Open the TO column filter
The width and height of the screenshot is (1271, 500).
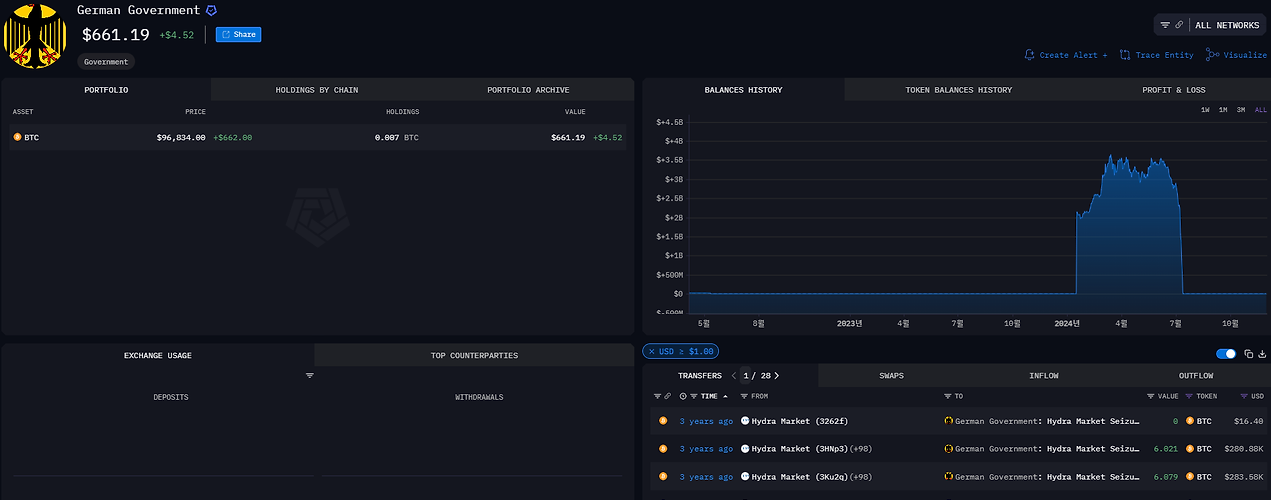(x=948, y=396)
